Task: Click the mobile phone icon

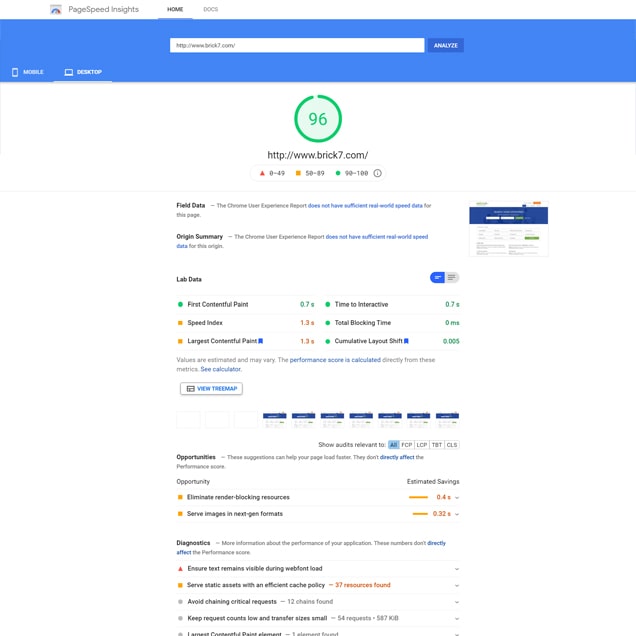Action: coord(15,72)
